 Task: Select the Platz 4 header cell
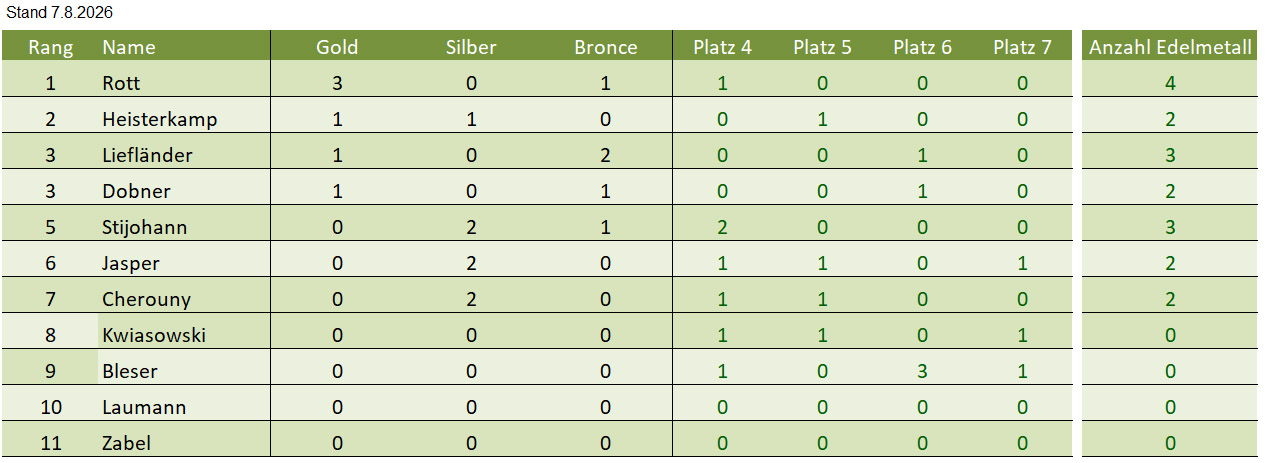pyautogui.click(x=722, y=47)
